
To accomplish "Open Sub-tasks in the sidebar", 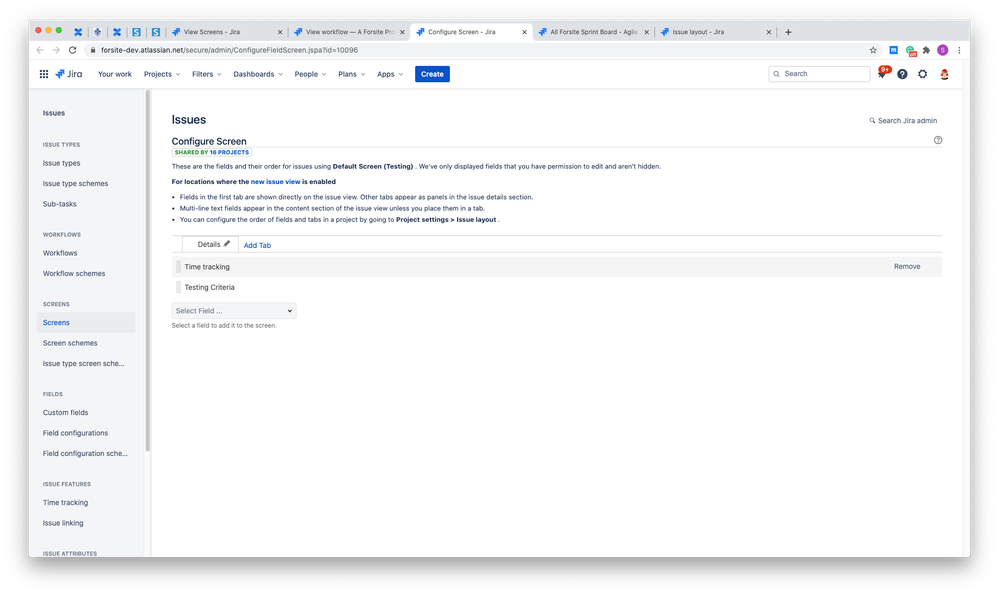I will [59, 204].
